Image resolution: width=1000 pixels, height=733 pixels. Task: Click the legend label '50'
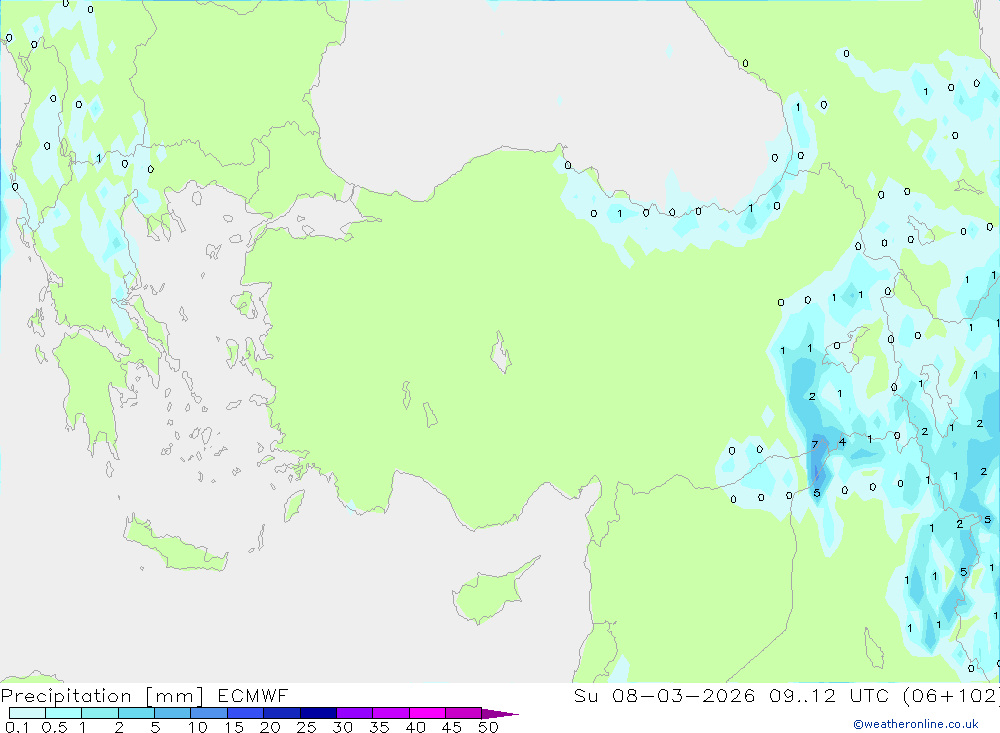point(488,727)
